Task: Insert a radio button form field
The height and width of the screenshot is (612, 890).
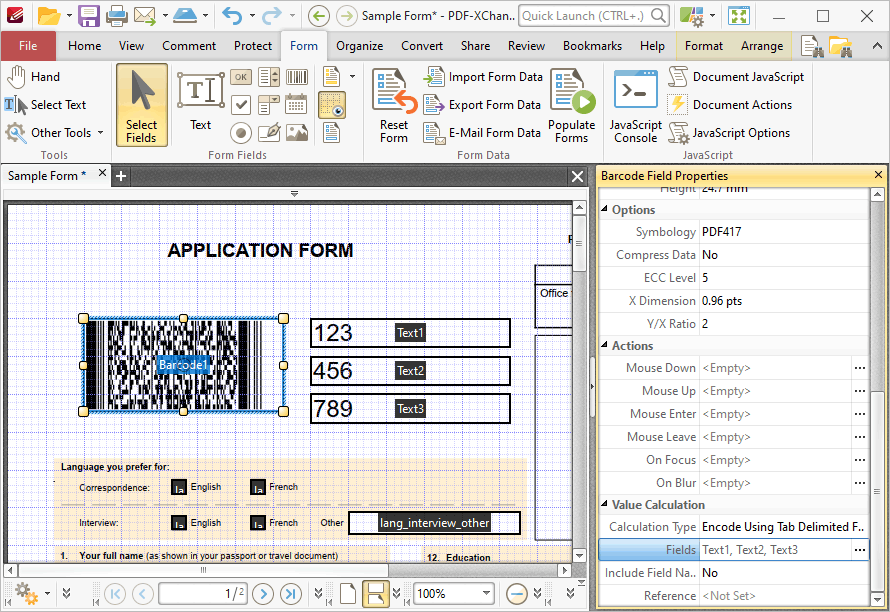Action: 241,133
